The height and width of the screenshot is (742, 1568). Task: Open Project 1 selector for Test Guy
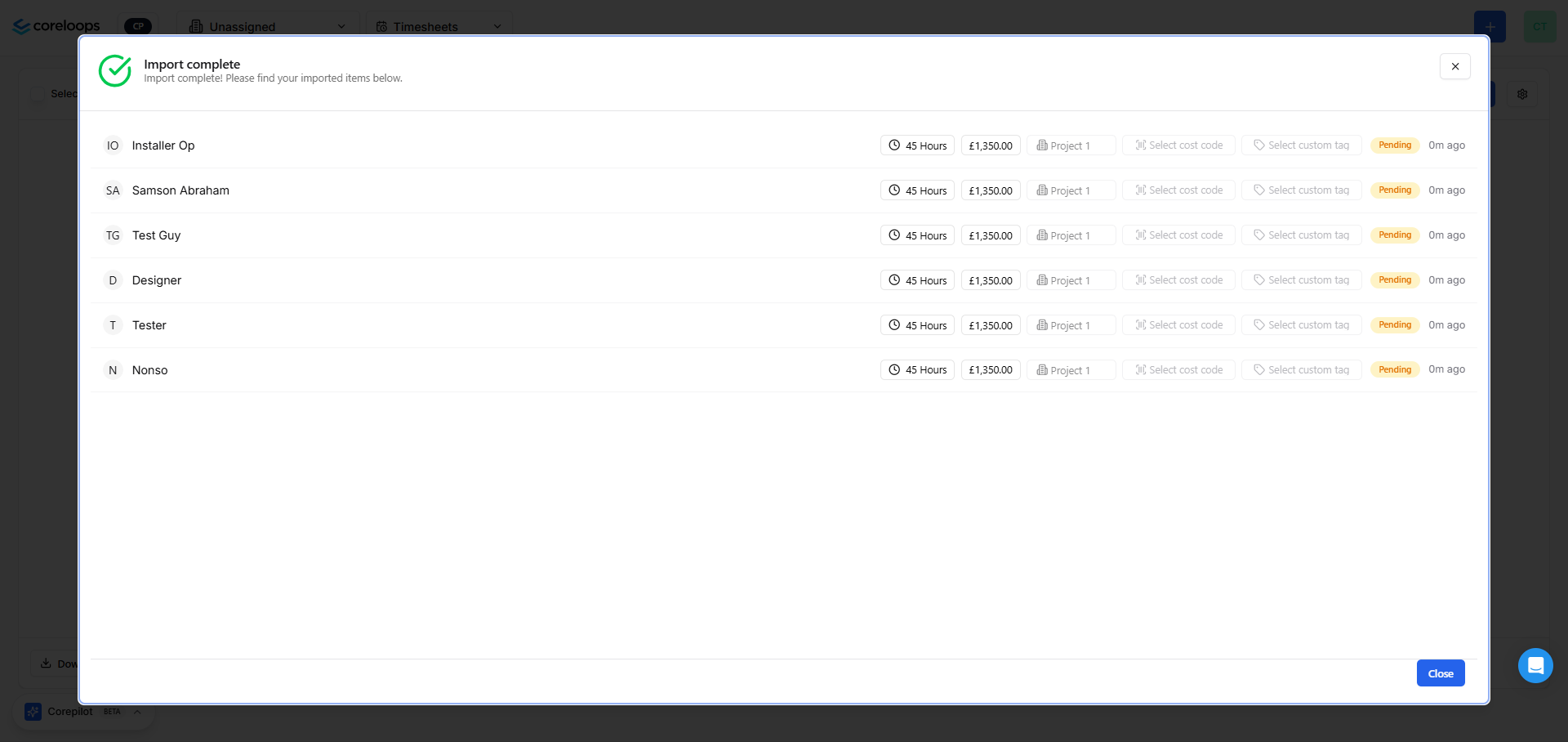tap(1071, 235)
